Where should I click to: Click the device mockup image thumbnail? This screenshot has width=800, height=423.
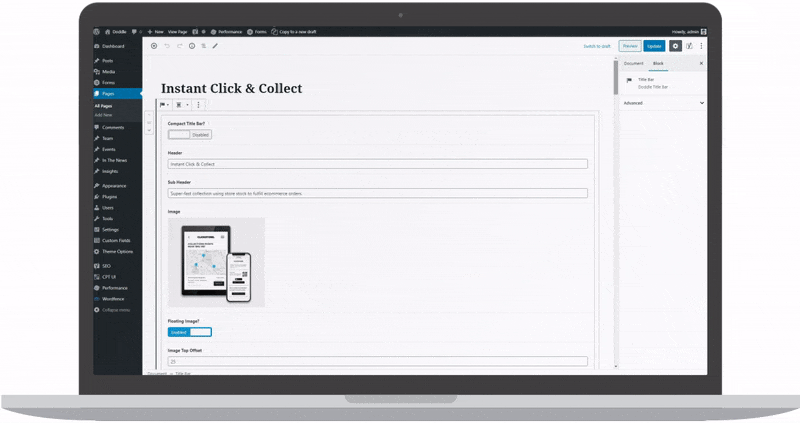point(216,262)
